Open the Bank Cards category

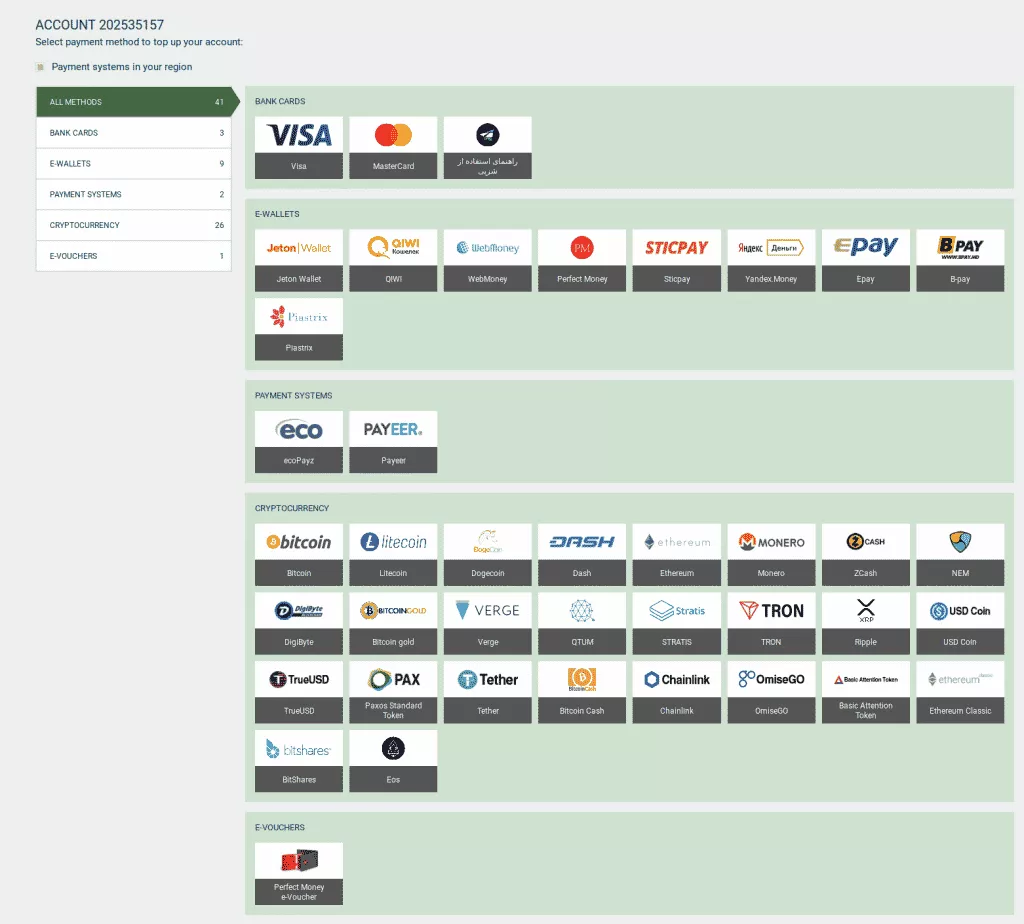pyautogui.click(x=134, y=133)
